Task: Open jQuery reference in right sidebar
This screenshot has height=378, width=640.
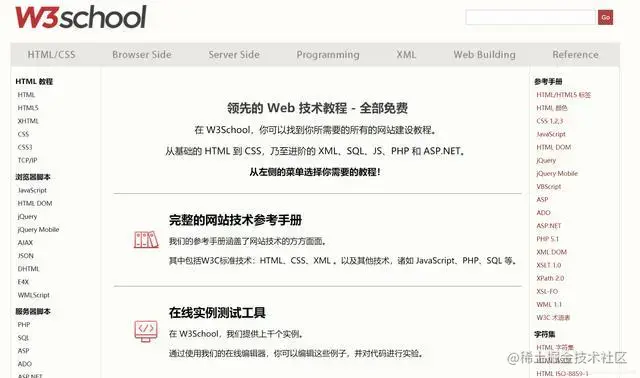Action: [546, 160]
